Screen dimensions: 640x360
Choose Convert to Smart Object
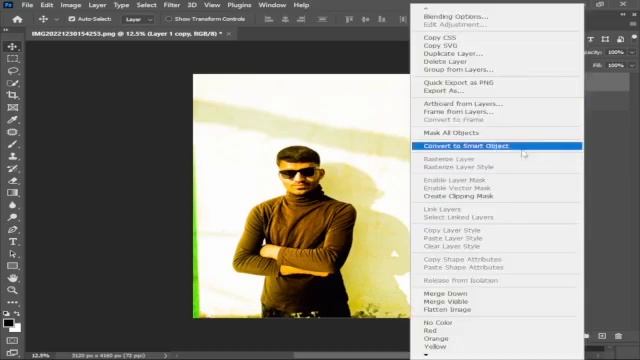(x=497, y=146)
